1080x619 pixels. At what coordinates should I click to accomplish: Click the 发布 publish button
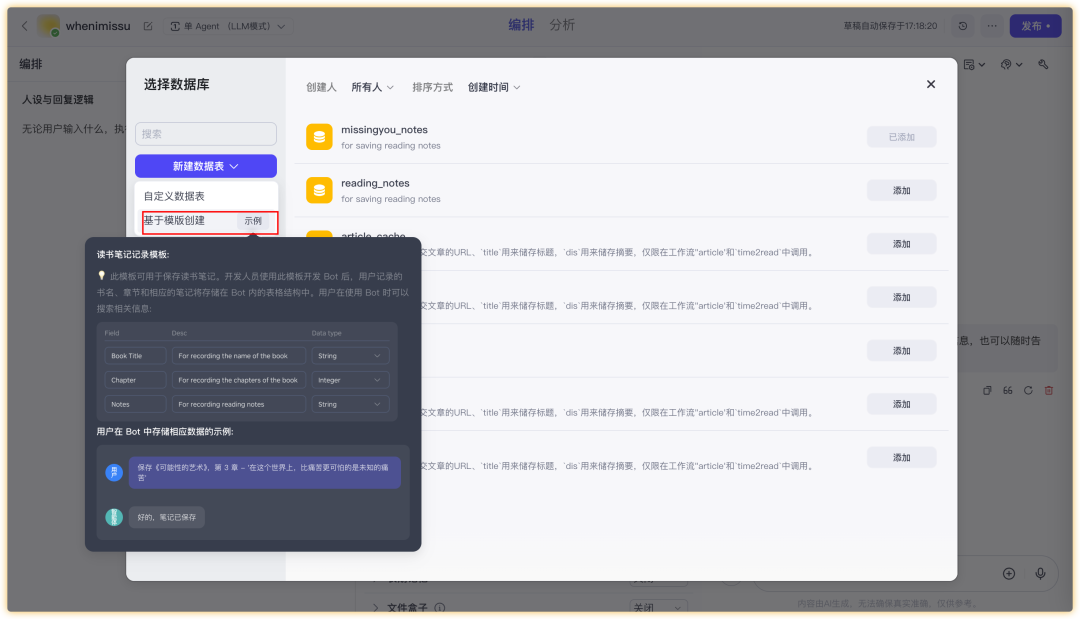(x=1035, y=26)
